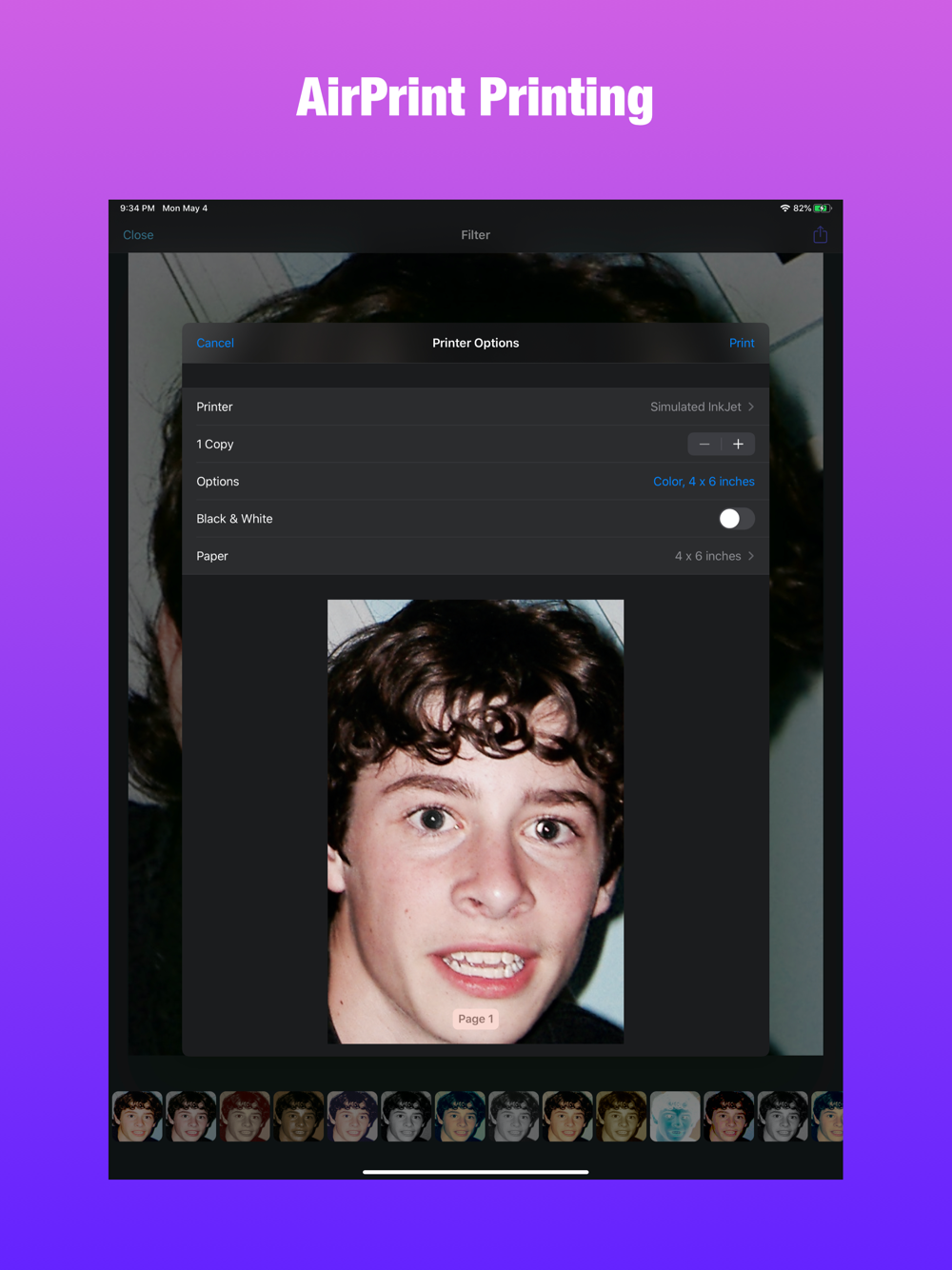Tap Print in the Printer Options header
The height and width of the screenshot is (1270, 952).
click(742, 343)
